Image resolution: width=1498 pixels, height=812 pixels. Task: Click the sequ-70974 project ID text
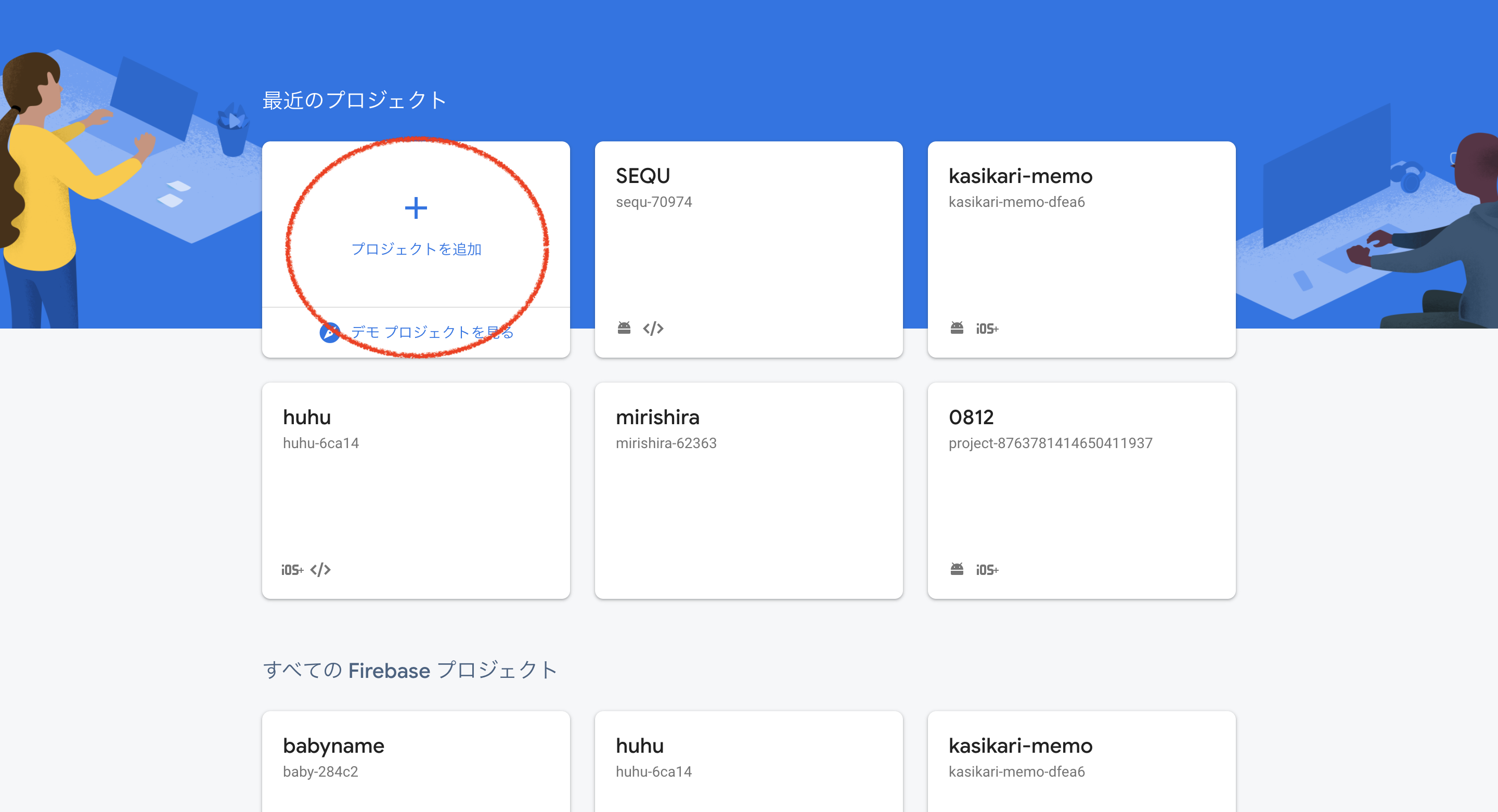tap(654, 202)
